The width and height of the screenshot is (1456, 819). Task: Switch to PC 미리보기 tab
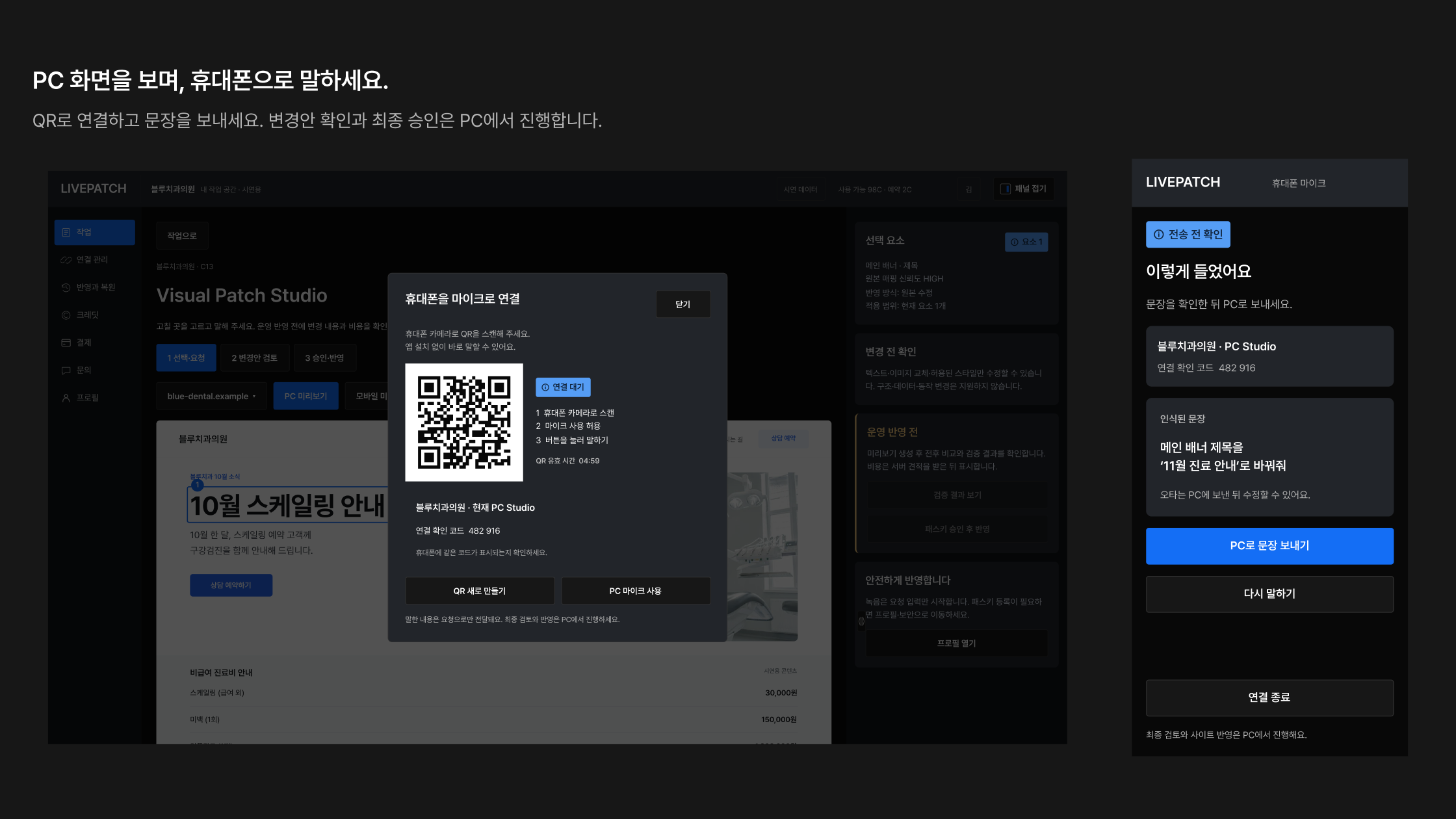point(305,396)
